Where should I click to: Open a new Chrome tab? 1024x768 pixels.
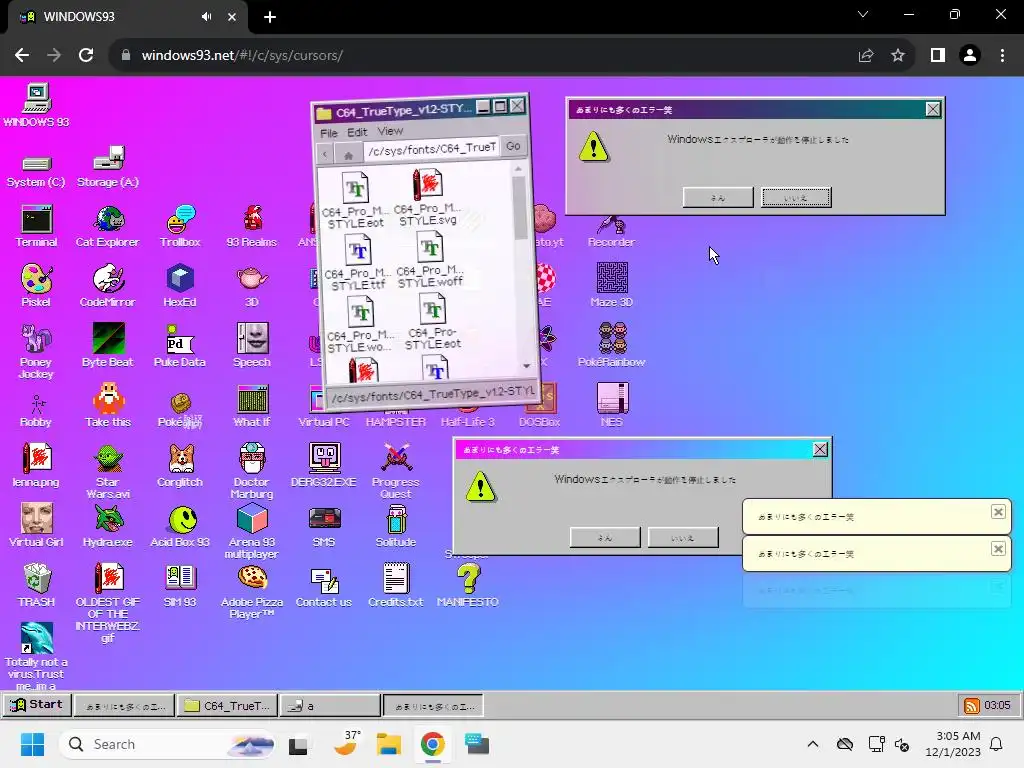coord(270,17)
